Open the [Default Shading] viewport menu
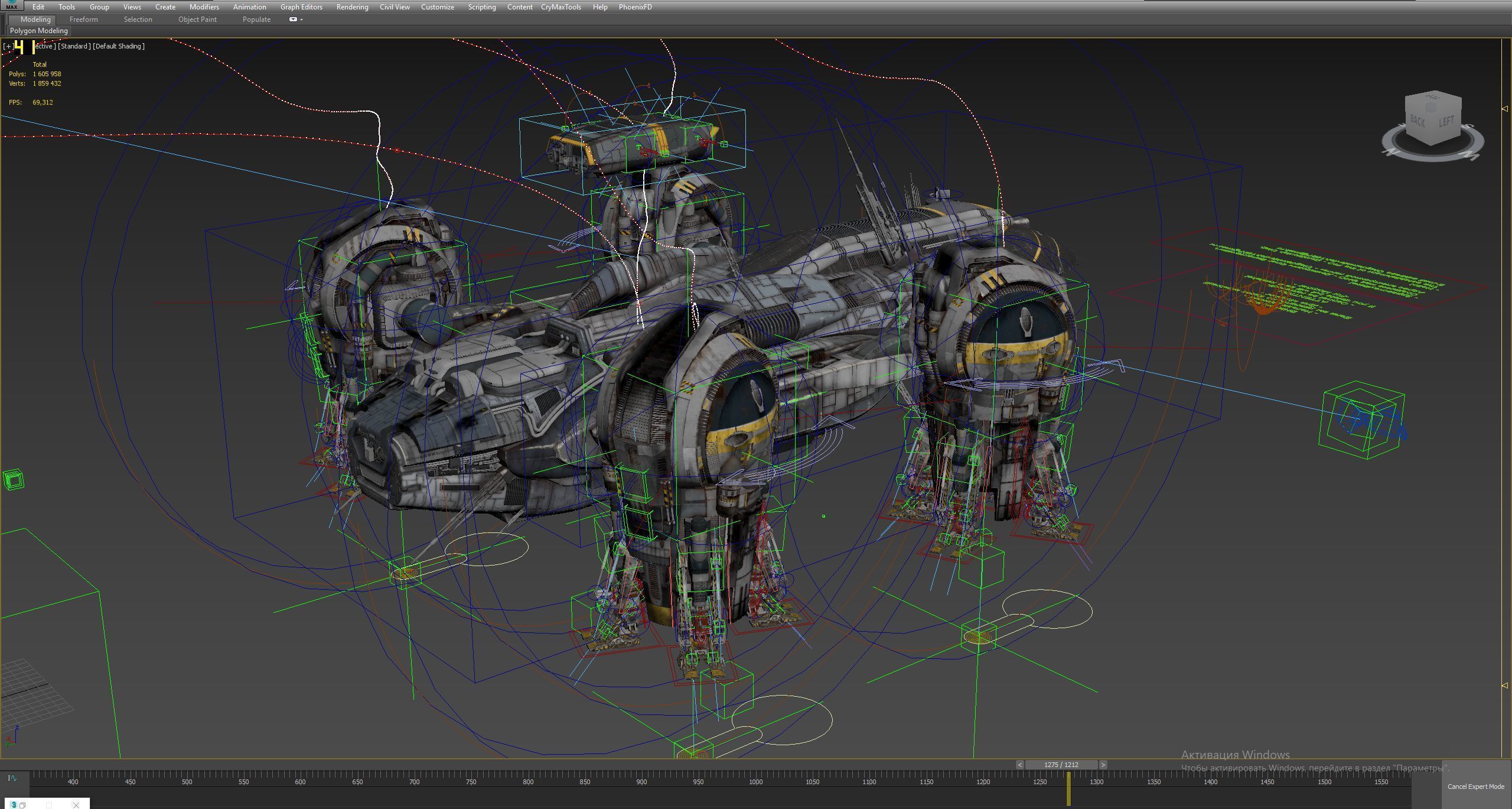Viewport: 1512px width, 809px height. tap(118, 46)
